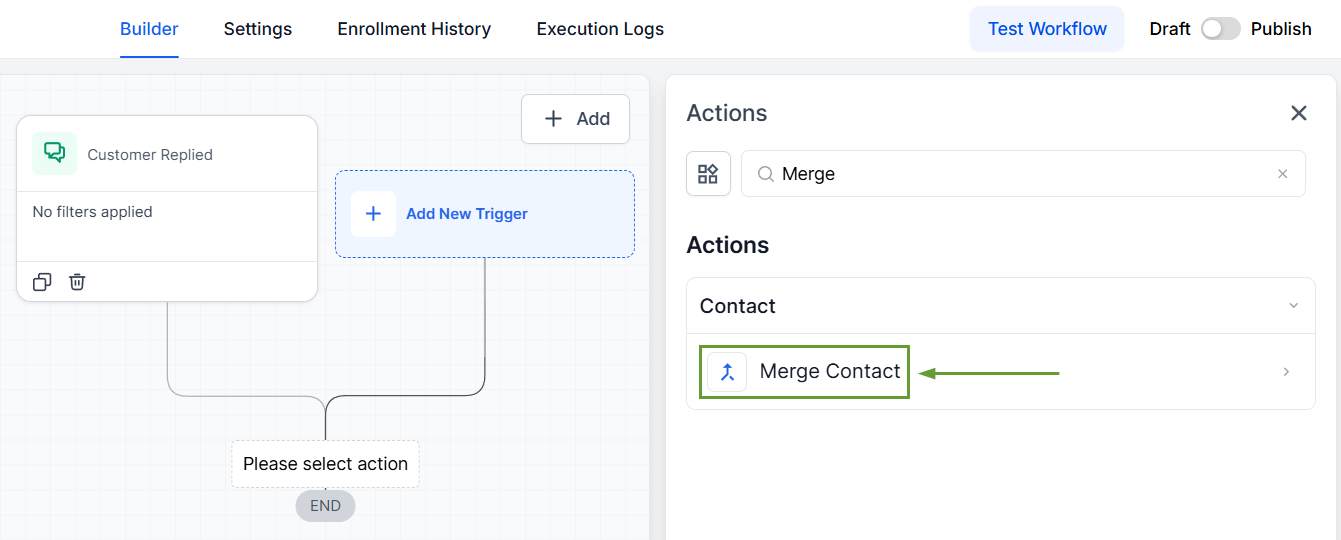Go to the Execution Logs tab
This screenshot has height=540, width=1341.
(600, 29)
